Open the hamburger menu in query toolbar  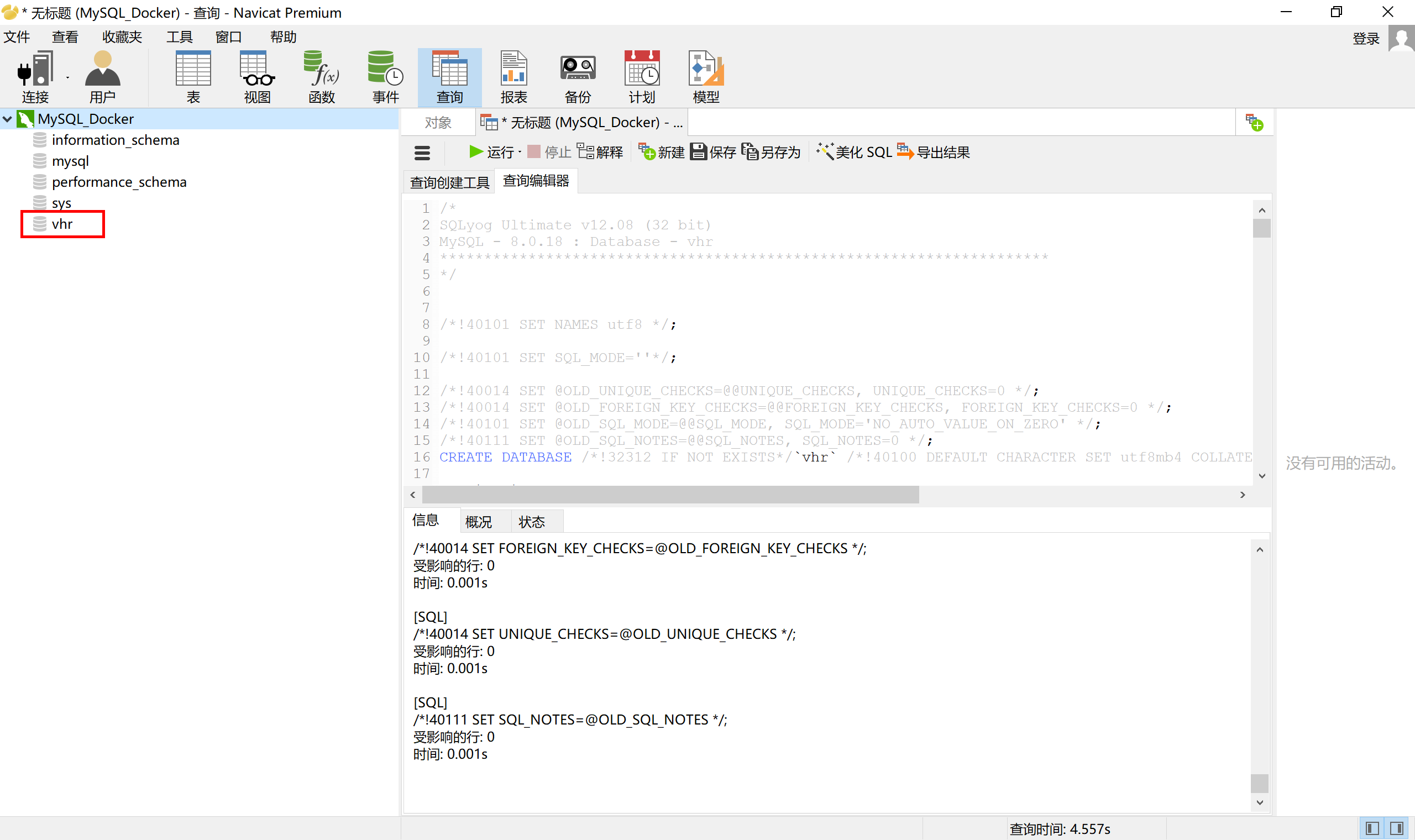(422, 153)
